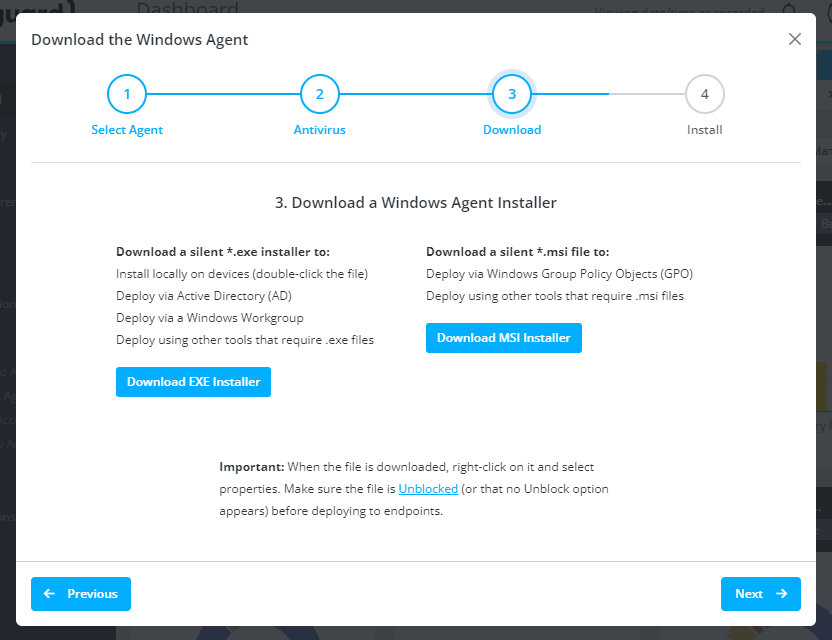Click 'Deploy via Active Directory (AD)' line

(204, 296)
